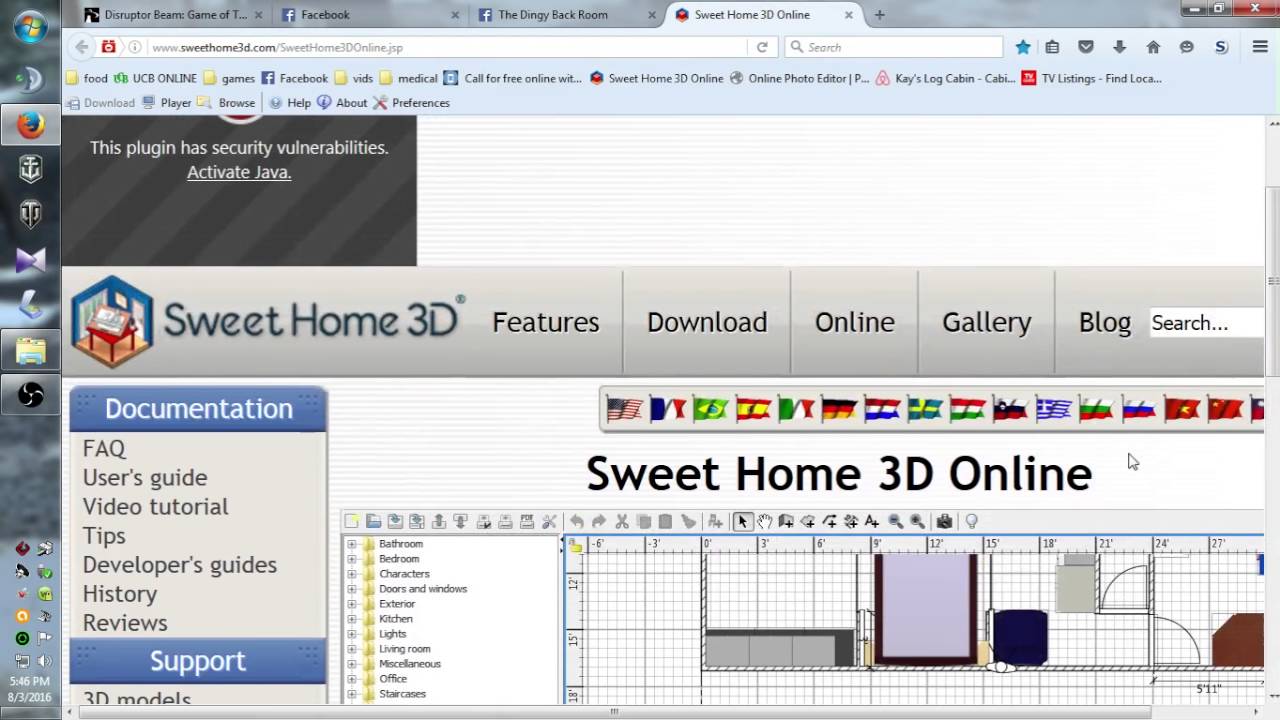
Task: Click the bookmark star icon
Action: pyautogui.click(x=1023, y=47)
